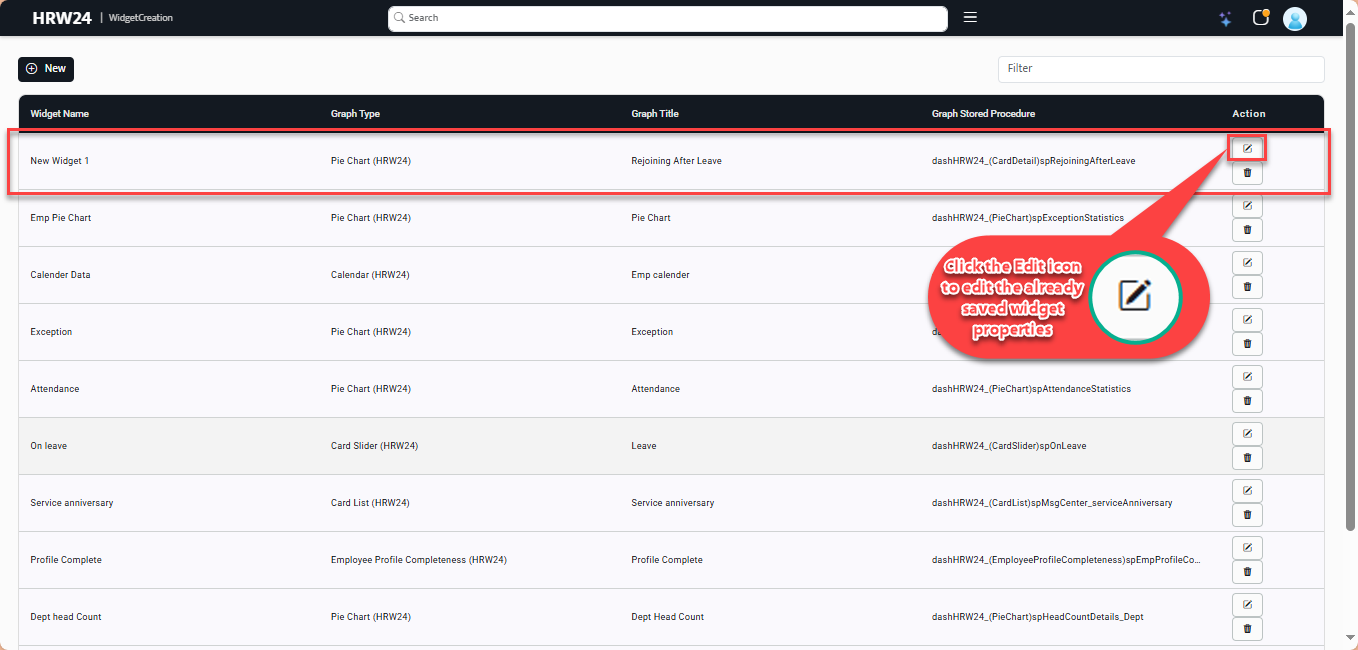Edit the Emp Pie Chart widget
The width and height of the screenshot is (1358, 650).
(1247, 205)
